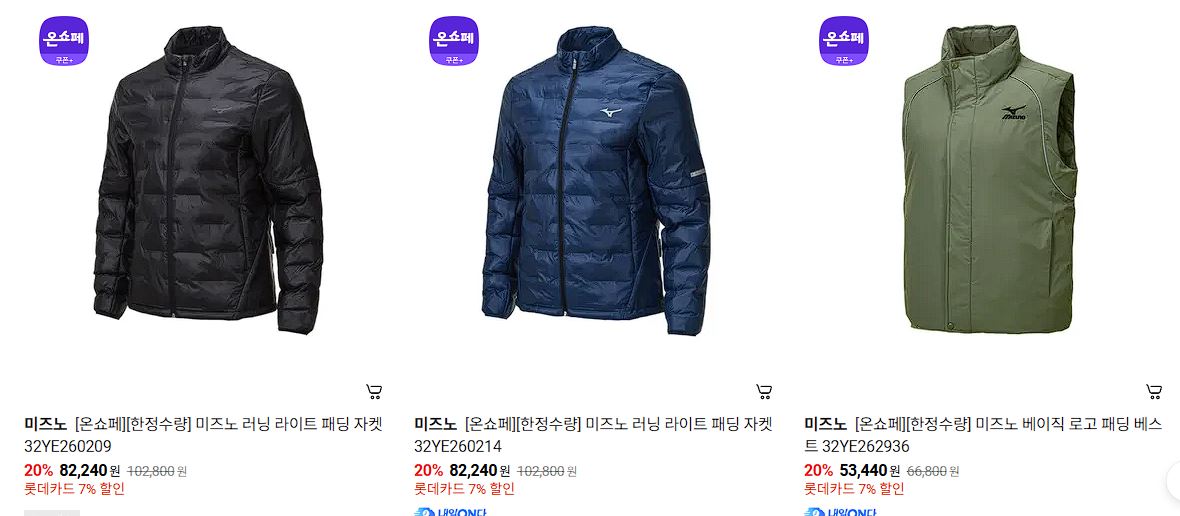Click the 온쇼페 badge on the black jacket
Screen dimensions: 1180x516
[x=64, y=41]
